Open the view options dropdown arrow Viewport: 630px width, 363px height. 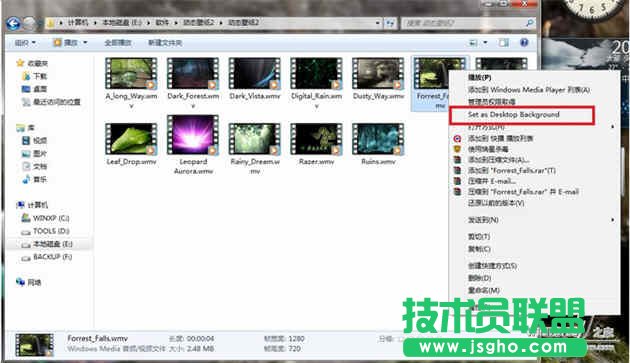[x=485, y=42]
